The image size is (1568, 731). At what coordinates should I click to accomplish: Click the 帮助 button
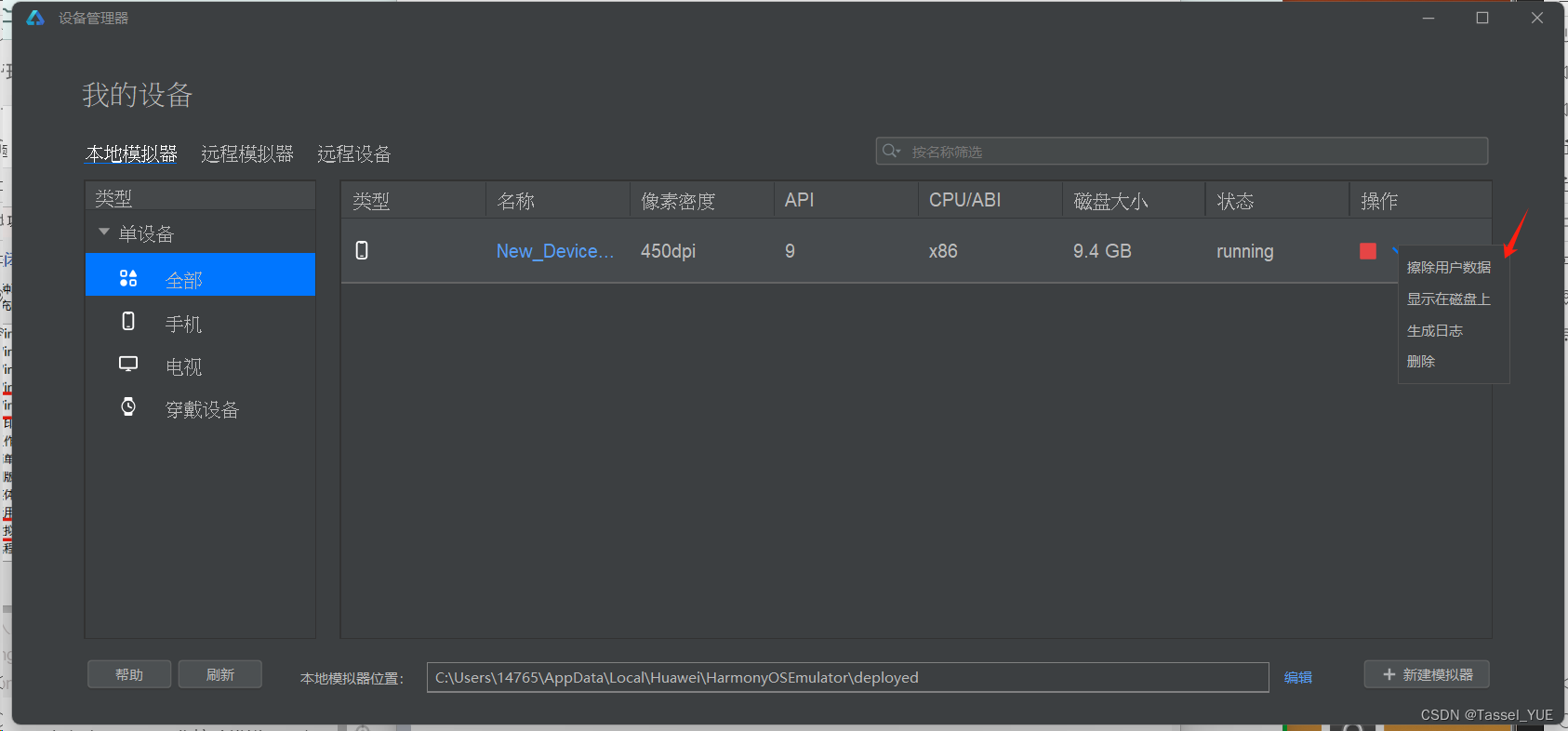tap(129, 674)
